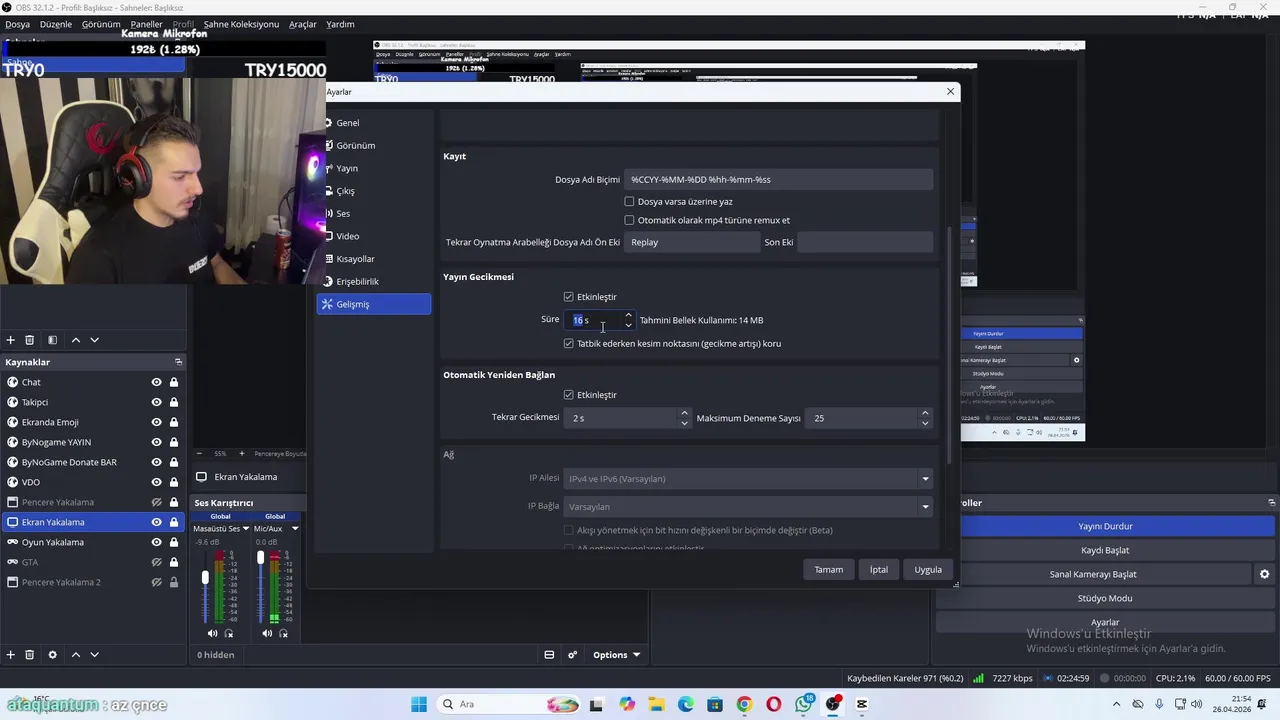
Task: Open the Dosya menu
Action: click(x=17, y=24)
